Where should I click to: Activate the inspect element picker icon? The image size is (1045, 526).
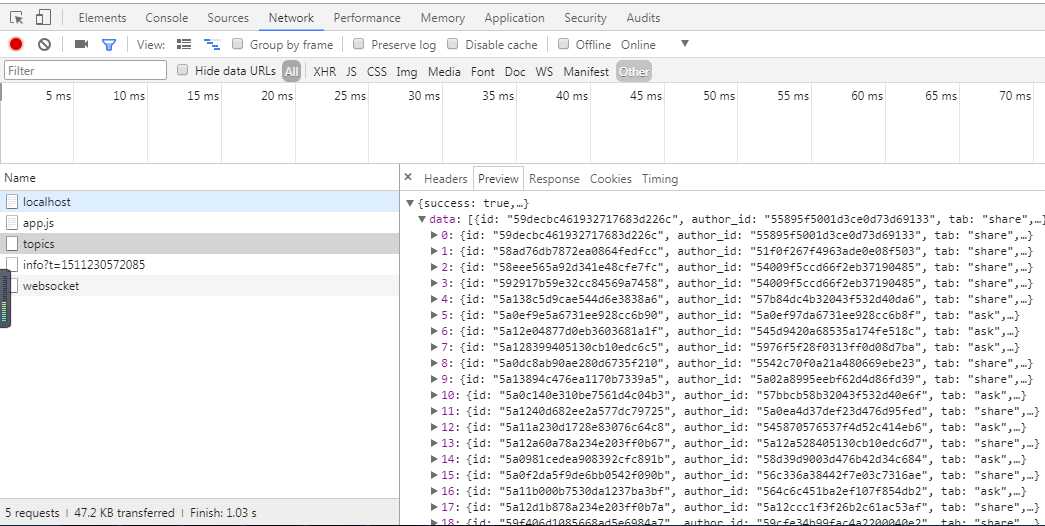[17, 18]
